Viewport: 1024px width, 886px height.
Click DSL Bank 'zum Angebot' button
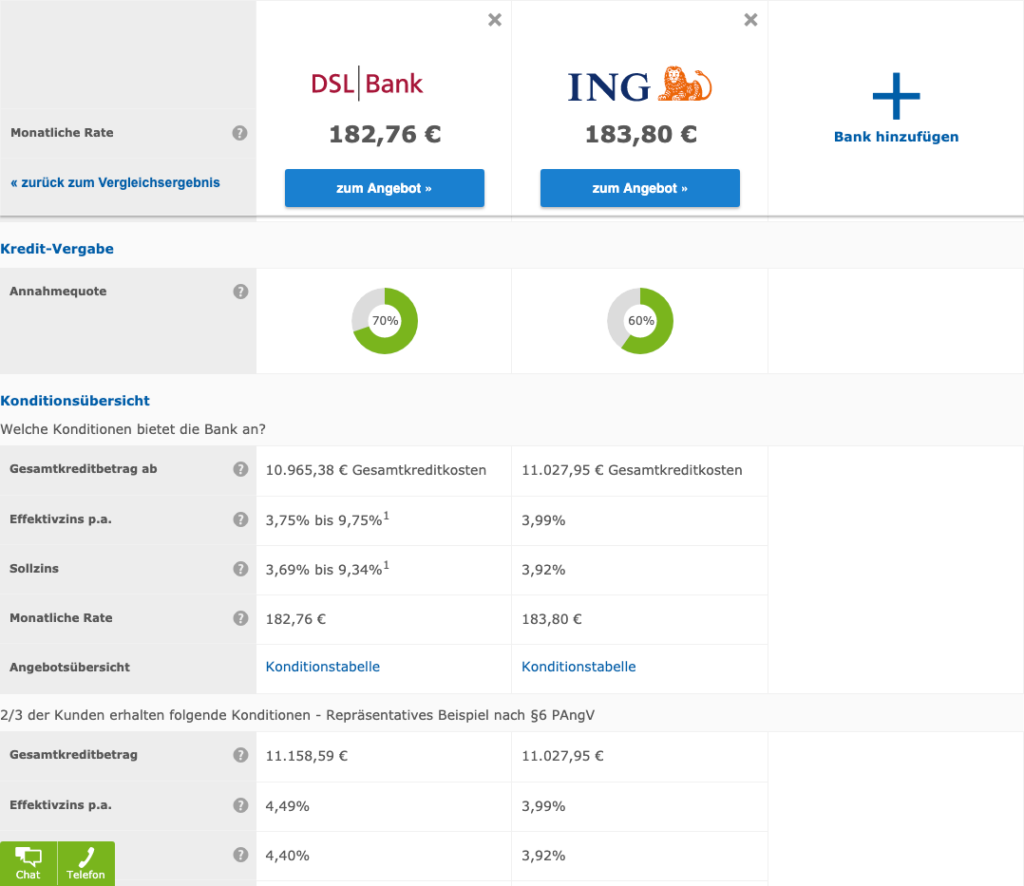(x=384, y=188)
